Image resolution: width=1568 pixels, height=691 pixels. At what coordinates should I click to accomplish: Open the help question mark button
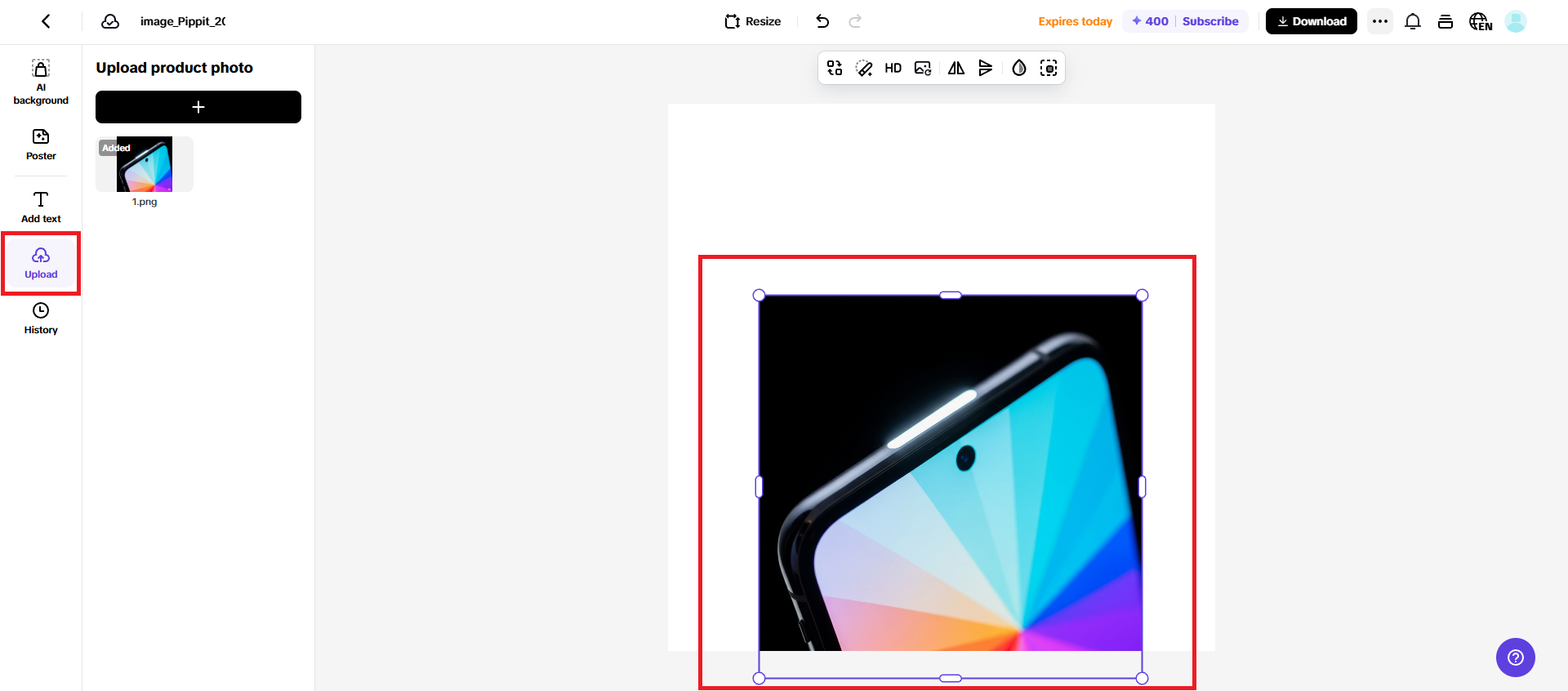point(1516,658)
